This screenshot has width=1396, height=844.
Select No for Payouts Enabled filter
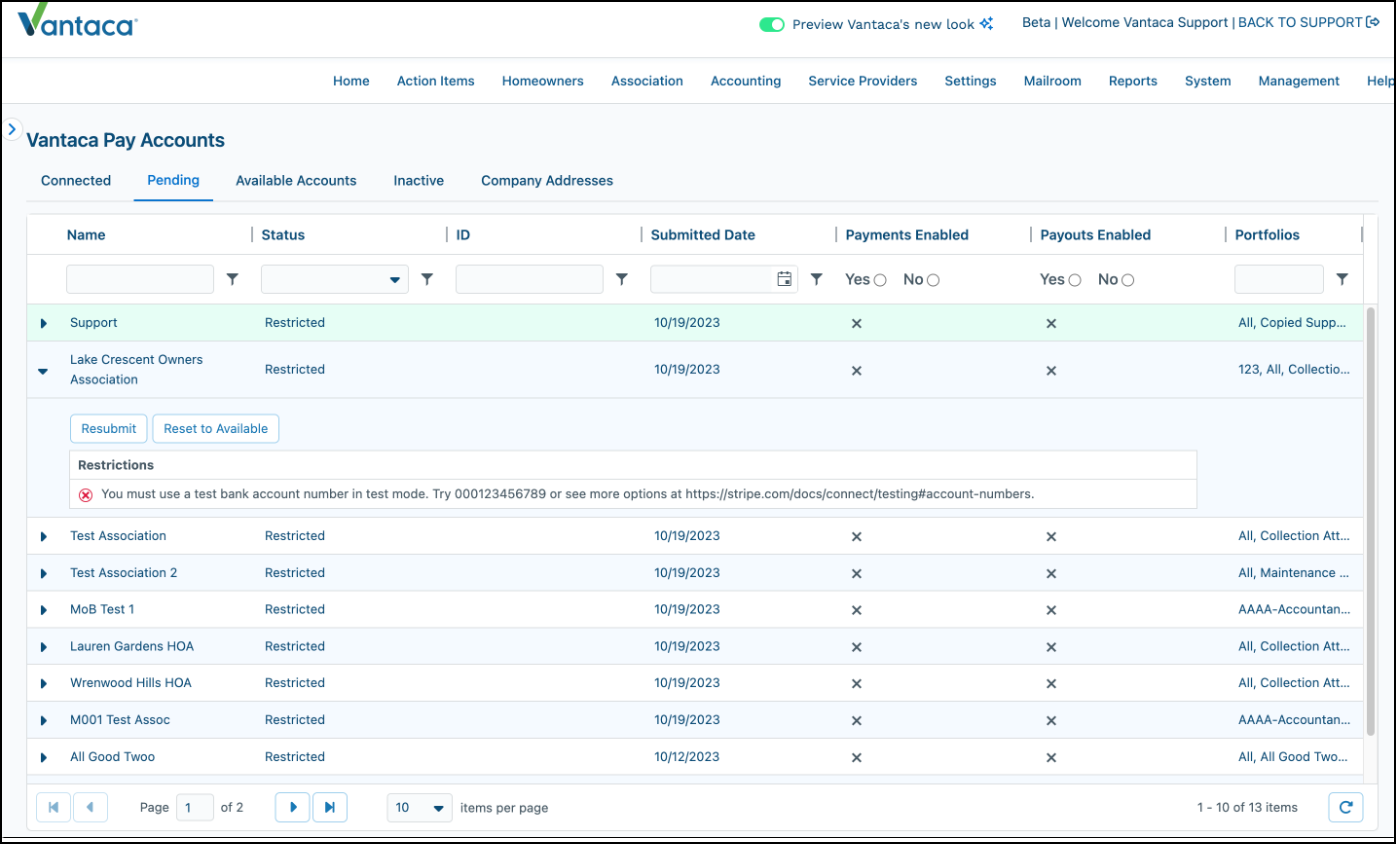pyautogui.click(x=1128, y=280)
